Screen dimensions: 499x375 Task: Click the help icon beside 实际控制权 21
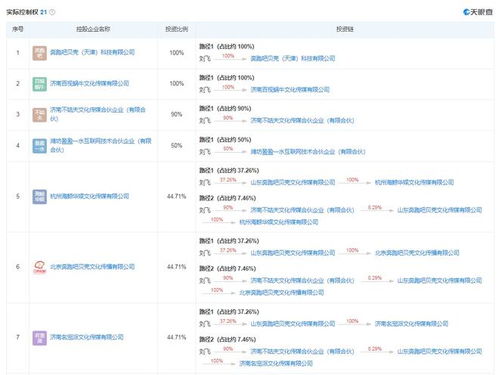pyautogui.click(x=52, y=12)
